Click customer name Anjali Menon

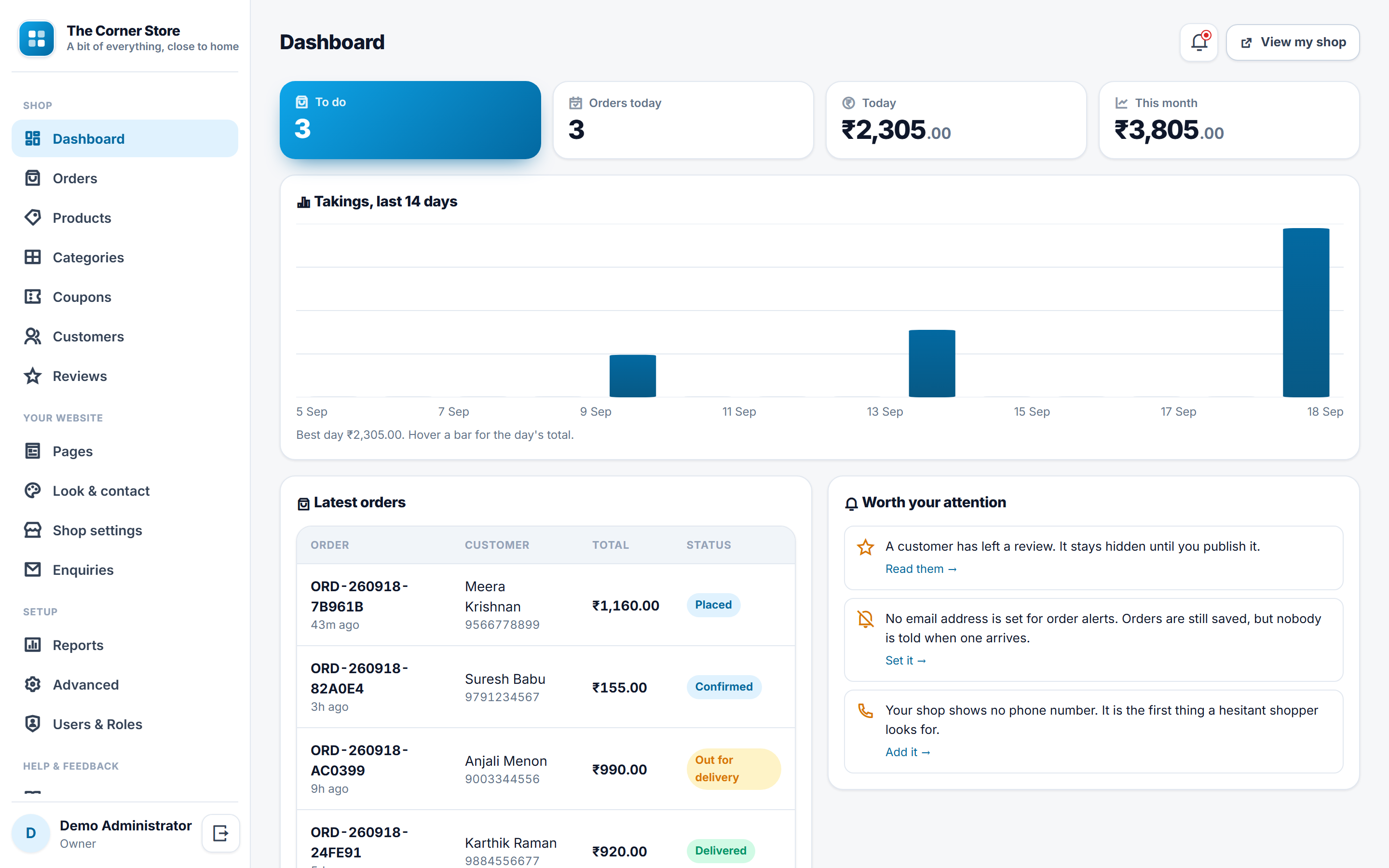[x=505, y=761]
